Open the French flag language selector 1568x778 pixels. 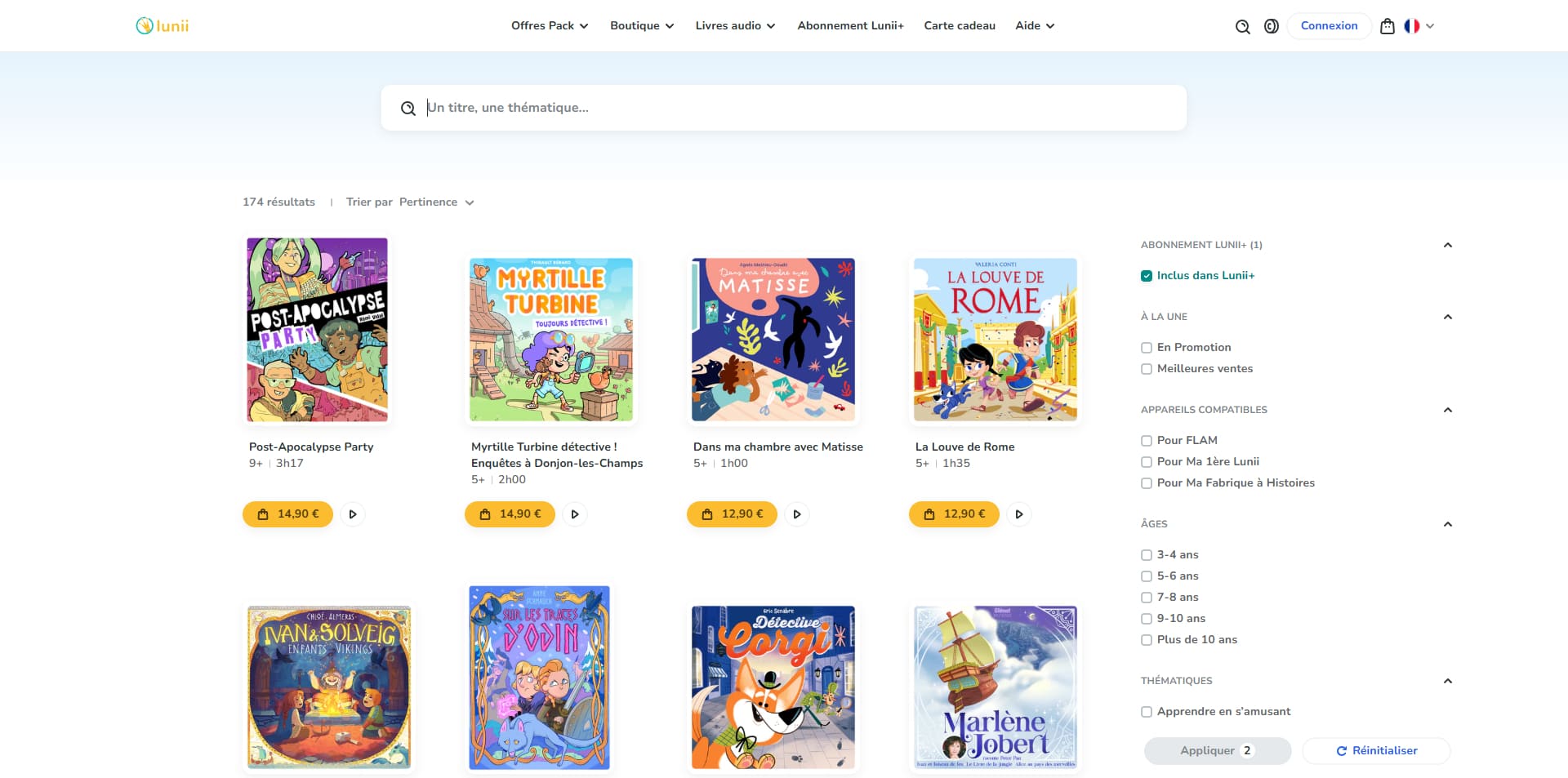[1419, 26]
